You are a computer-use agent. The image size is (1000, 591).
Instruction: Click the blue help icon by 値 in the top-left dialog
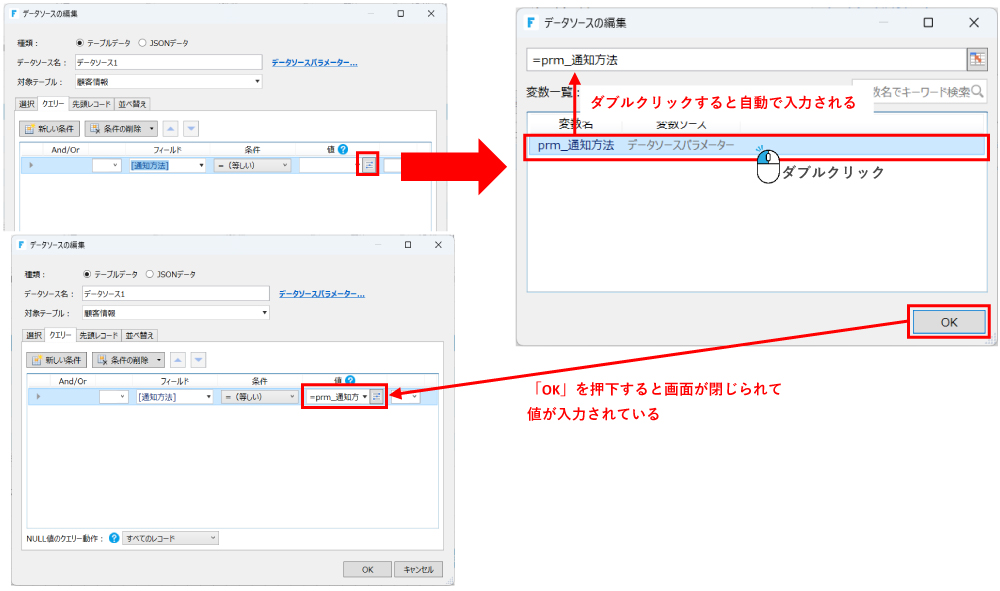(x=343, y=149)
